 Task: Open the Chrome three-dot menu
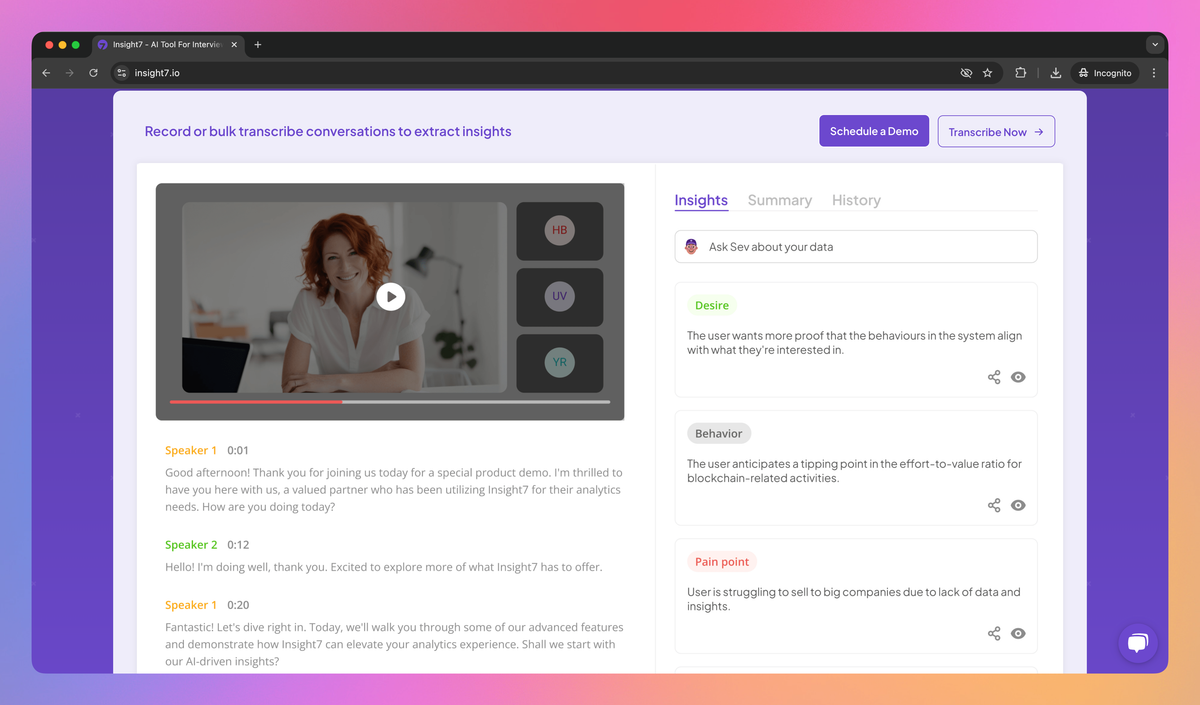(1154, 73)
